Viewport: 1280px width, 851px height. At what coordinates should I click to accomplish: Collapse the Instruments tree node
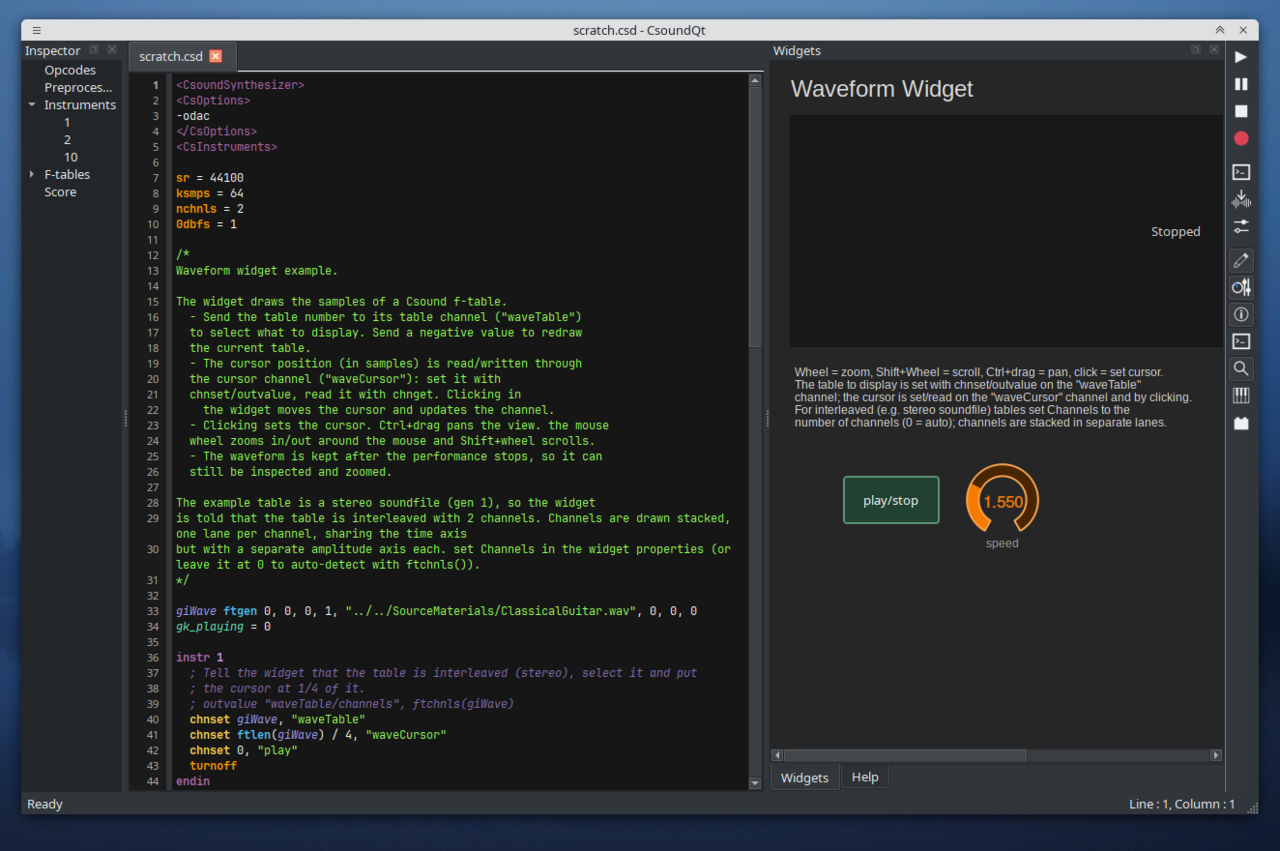click(32, 105)
